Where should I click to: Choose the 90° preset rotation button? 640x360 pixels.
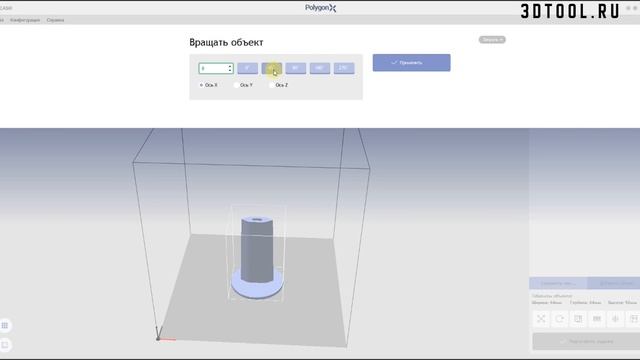(x=296, y=68)
